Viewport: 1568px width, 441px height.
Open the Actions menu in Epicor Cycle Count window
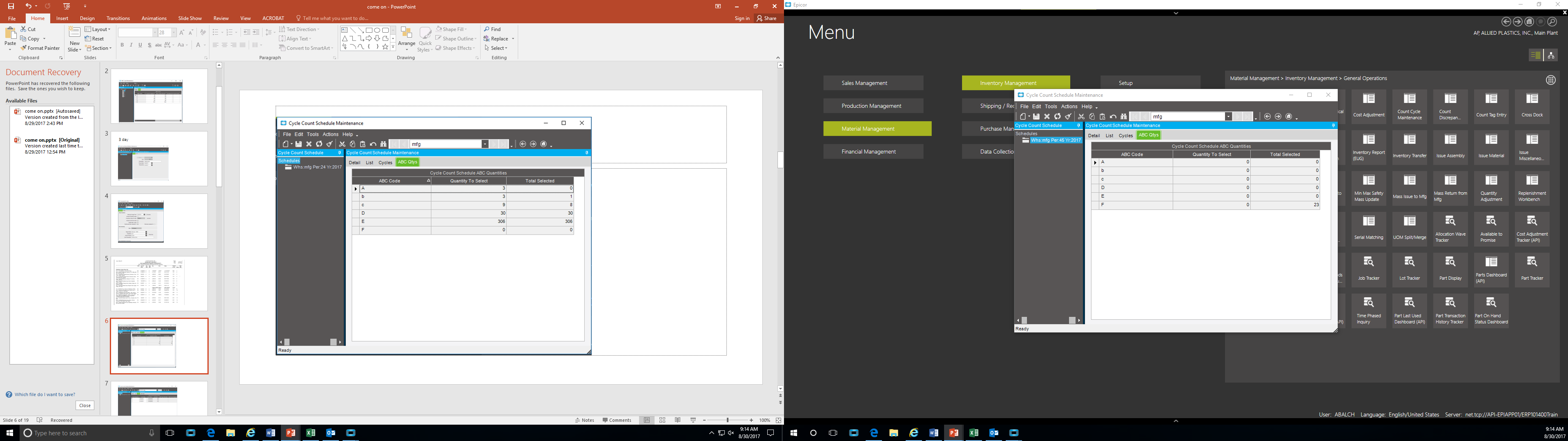pyautogui.click(x=1069, y=107)
